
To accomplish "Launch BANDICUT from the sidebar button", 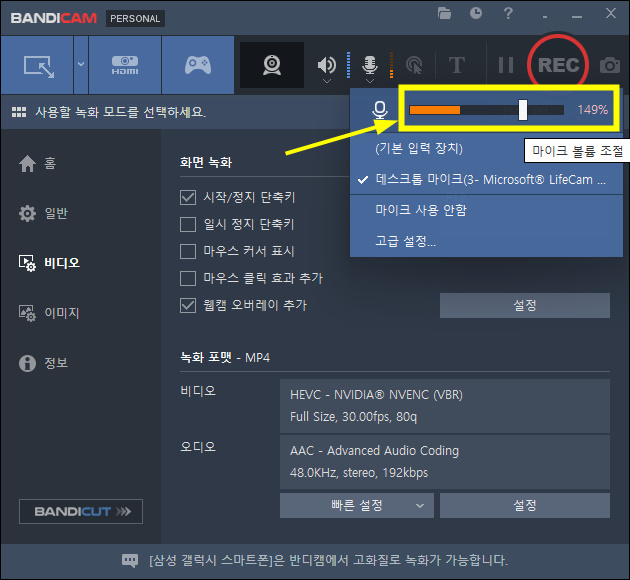I will 81,511.
